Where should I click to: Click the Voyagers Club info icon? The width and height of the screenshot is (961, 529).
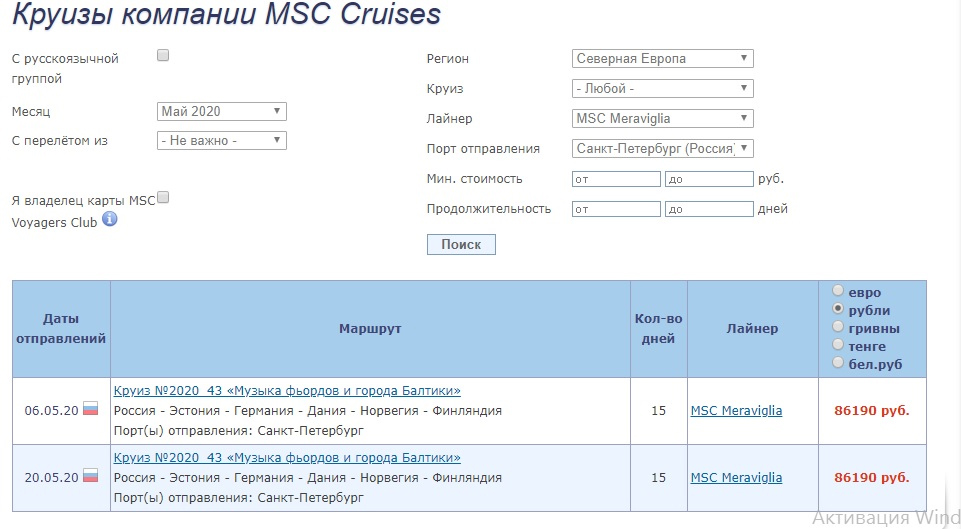point(110,219)
